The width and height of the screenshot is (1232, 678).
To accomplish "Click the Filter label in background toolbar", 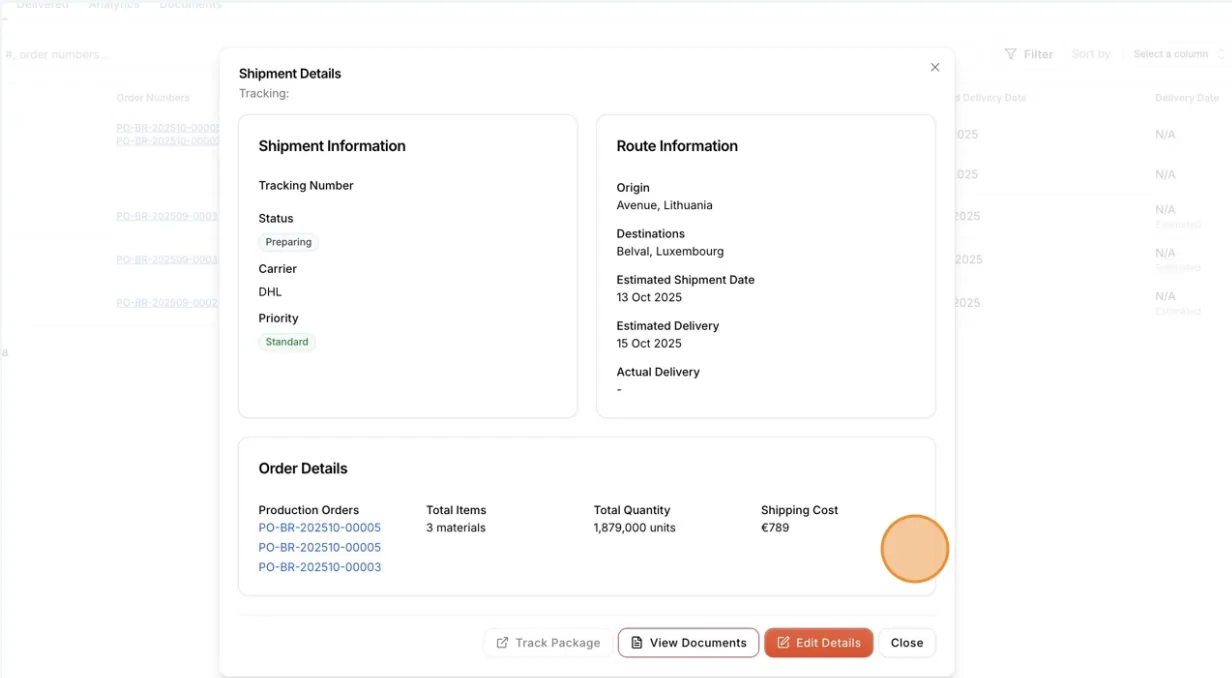I will [1038, 54].
